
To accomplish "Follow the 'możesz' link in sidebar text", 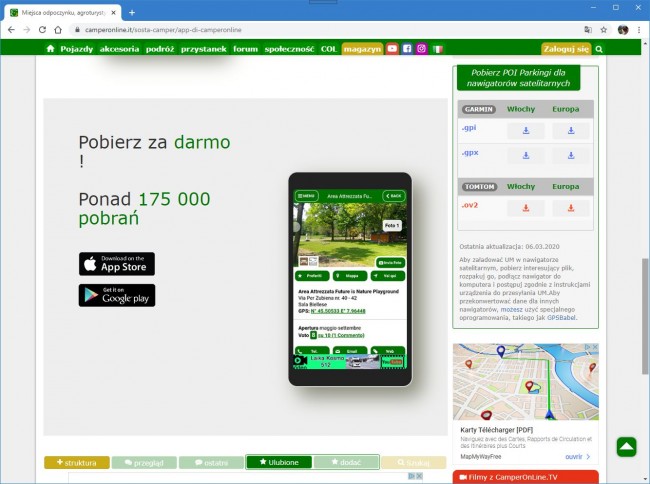I will click(511, 310).
